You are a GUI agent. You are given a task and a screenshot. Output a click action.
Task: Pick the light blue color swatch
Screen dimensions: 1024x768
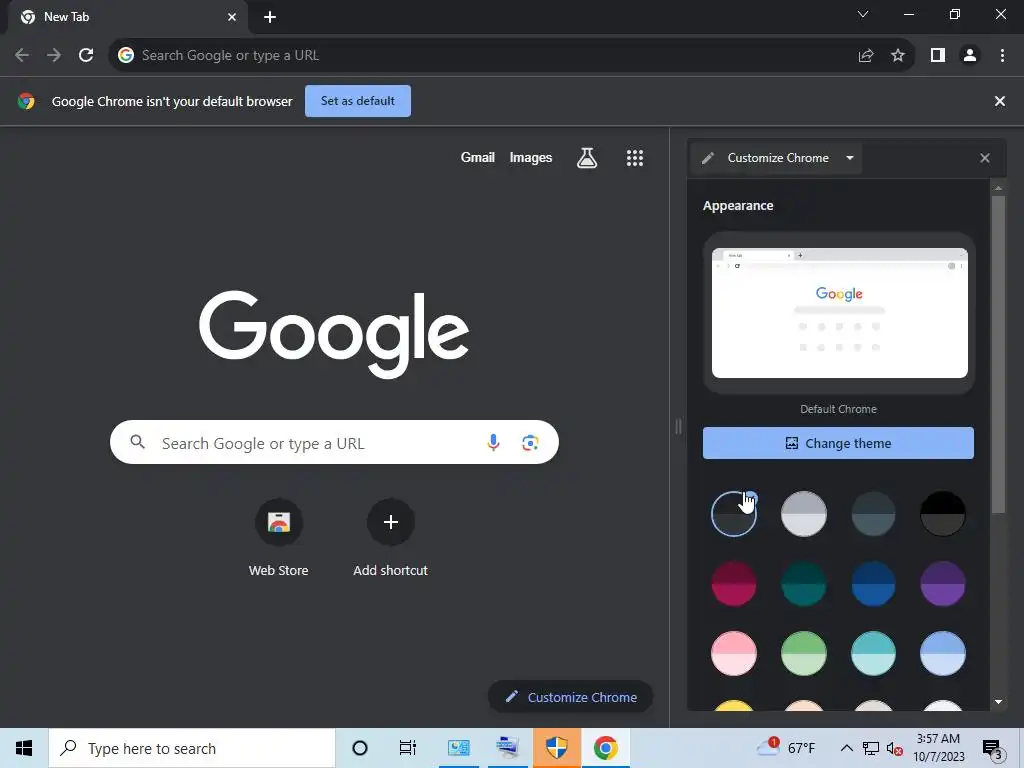pos(942,653)
